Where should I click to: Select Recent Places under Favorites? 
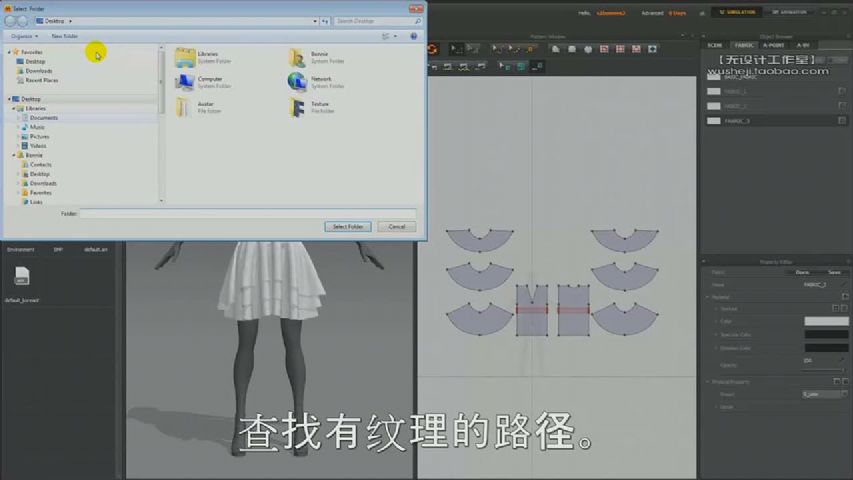(41, 80)
